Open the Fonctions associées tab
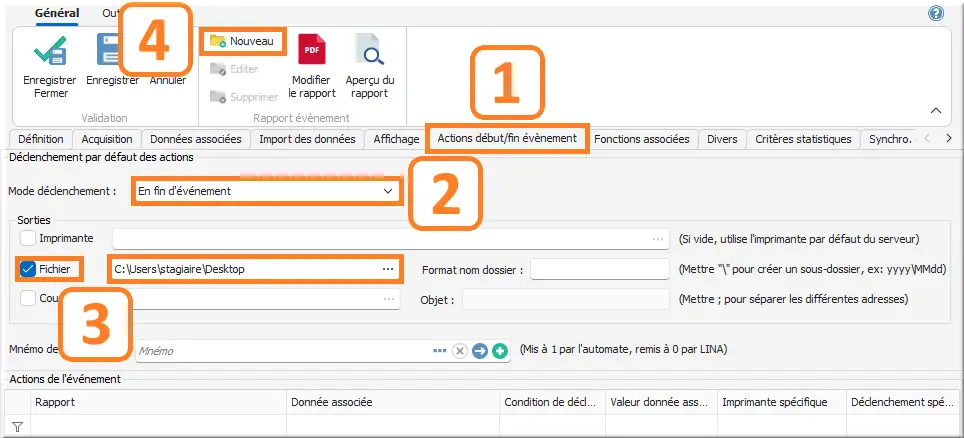Image resolution: width=964 pixels, height=438 pixels. (x=641, y=139)
